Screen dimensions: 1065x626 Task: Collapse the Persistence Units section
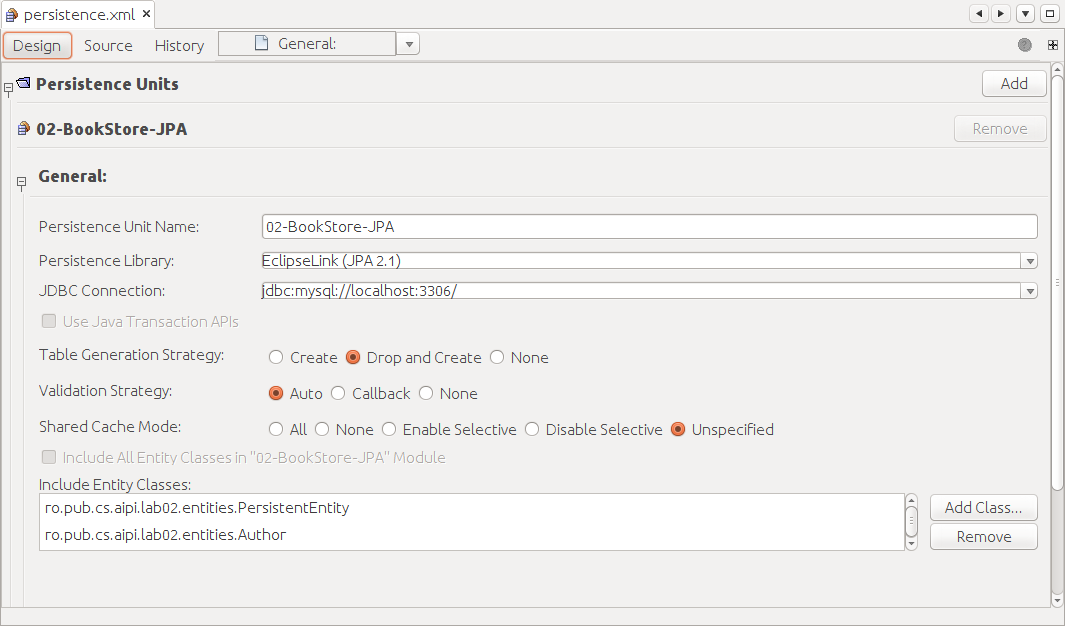(8, 88)
